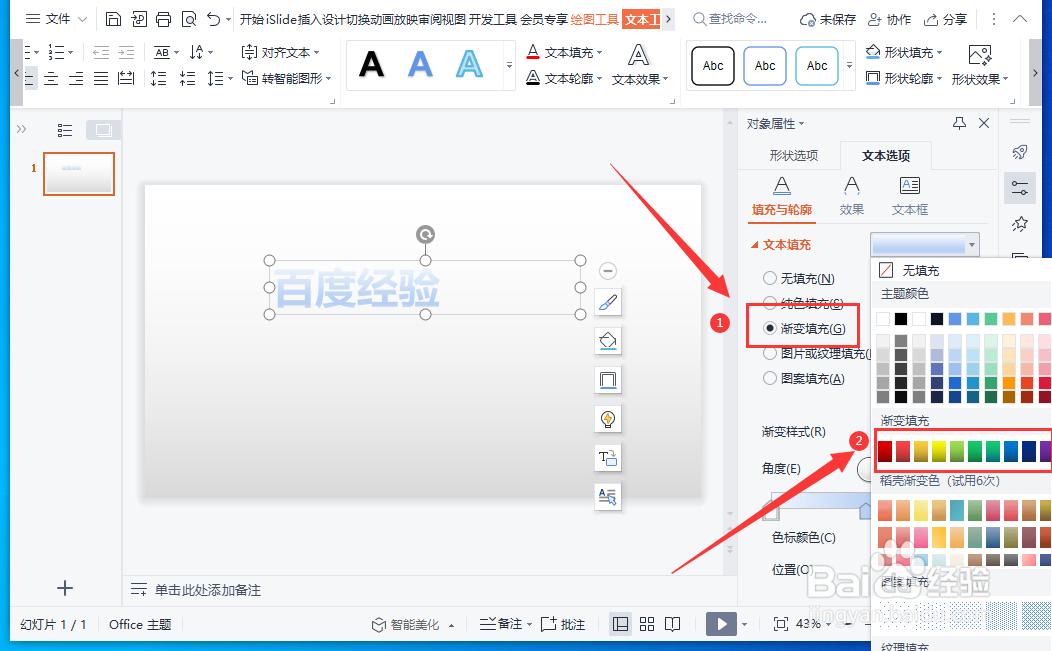Click 无填充 option in color popup
The width and height of the screenshot is (1052, 651).
(x=910, y=270)
